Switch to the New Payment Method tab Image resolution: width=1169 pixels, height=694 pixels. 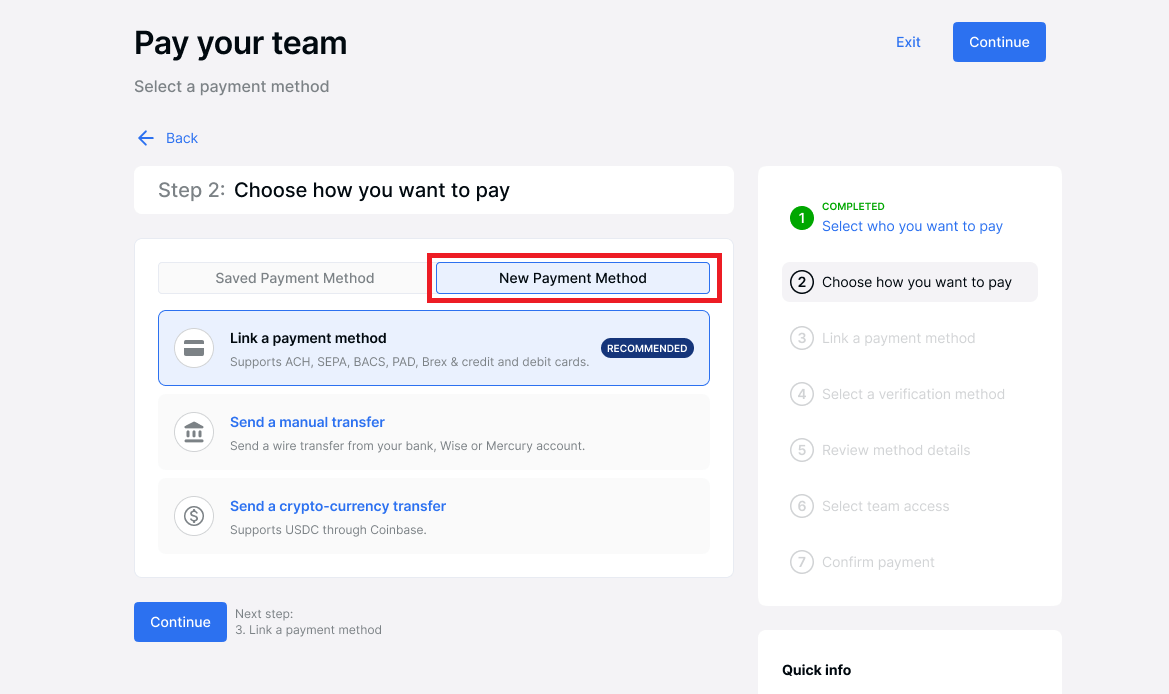point(573,278)
